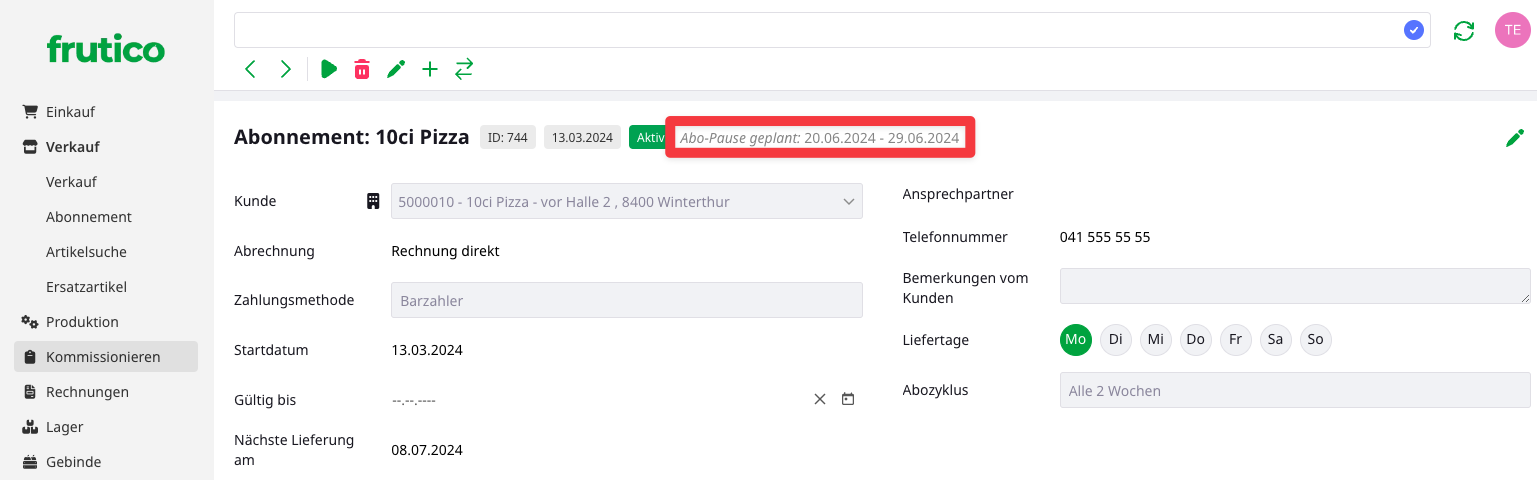Image resolution: width=1537 pixels, height=480 pixels.
Task: Toggle Wednesday (Mi) delivery day
Action: (1156, 339)
